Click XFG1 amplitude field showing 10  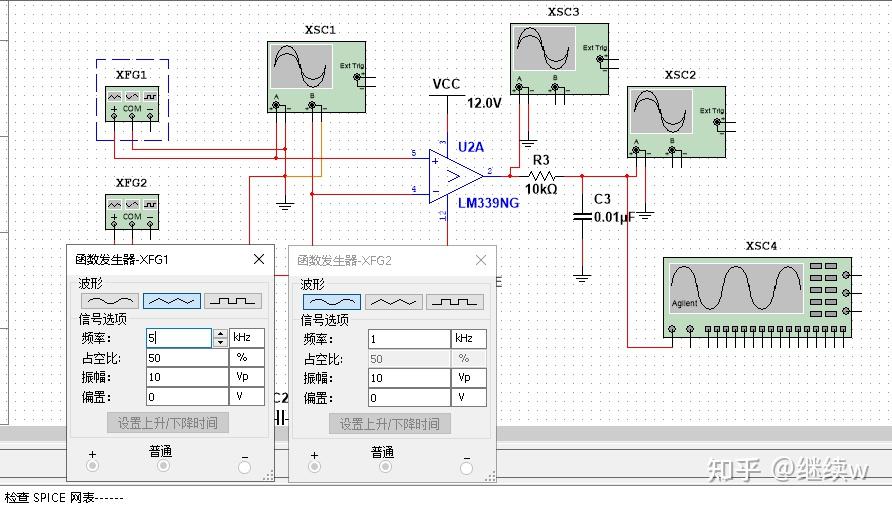pyautogui.click(x=187, y=377)
